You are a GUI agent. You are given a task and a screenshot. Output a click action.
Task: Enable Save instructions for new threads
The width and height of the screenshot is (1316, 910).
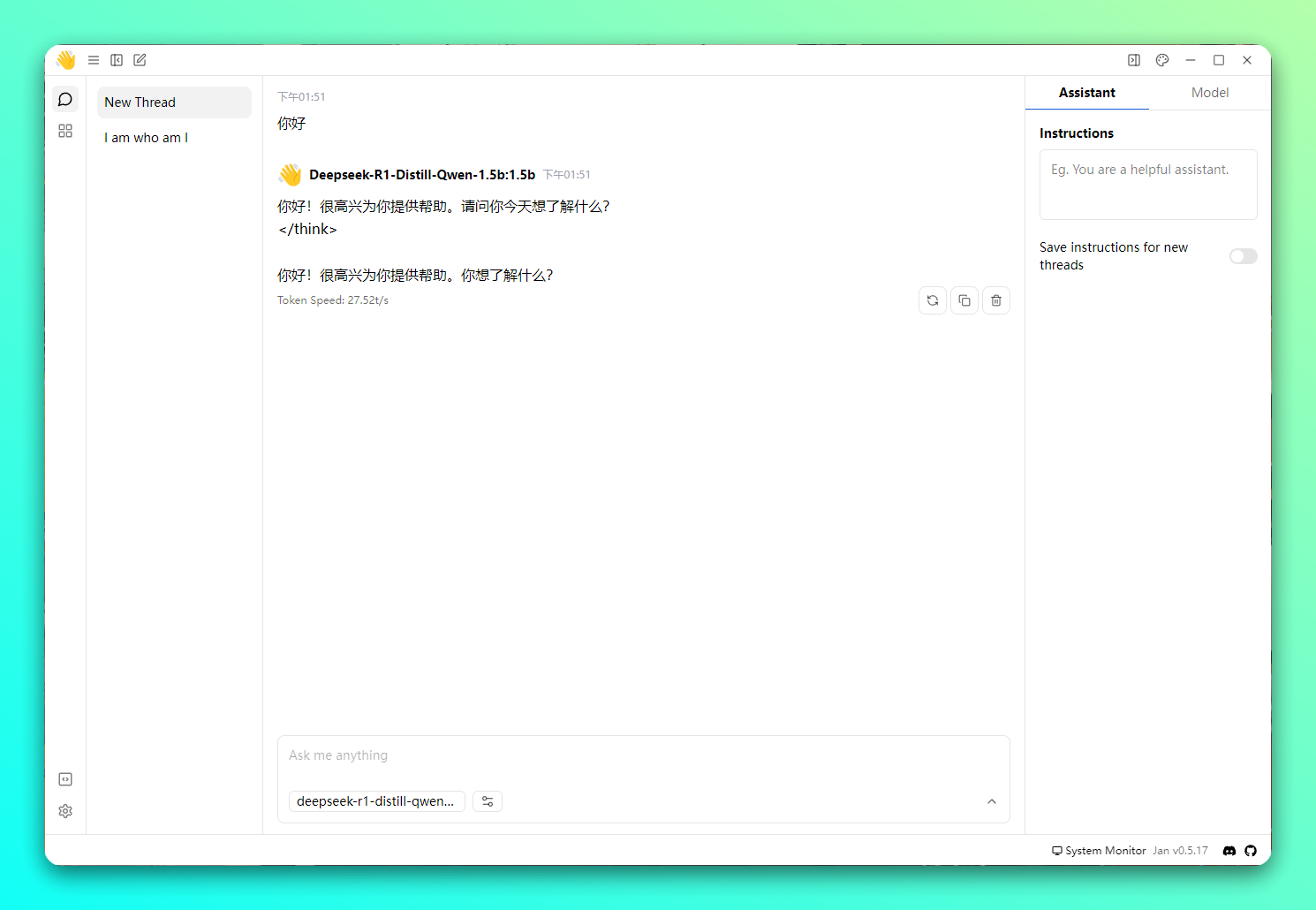click(1244, 256)
